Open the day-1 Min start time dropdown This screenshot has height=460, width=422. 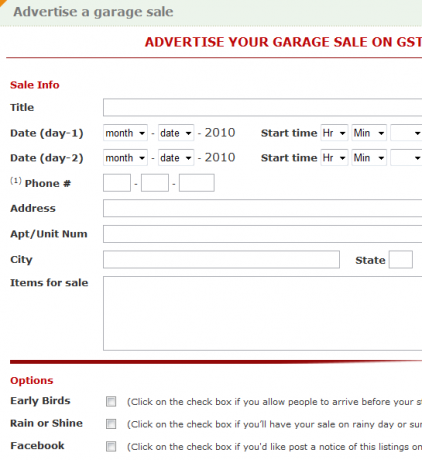coord(369,133)
